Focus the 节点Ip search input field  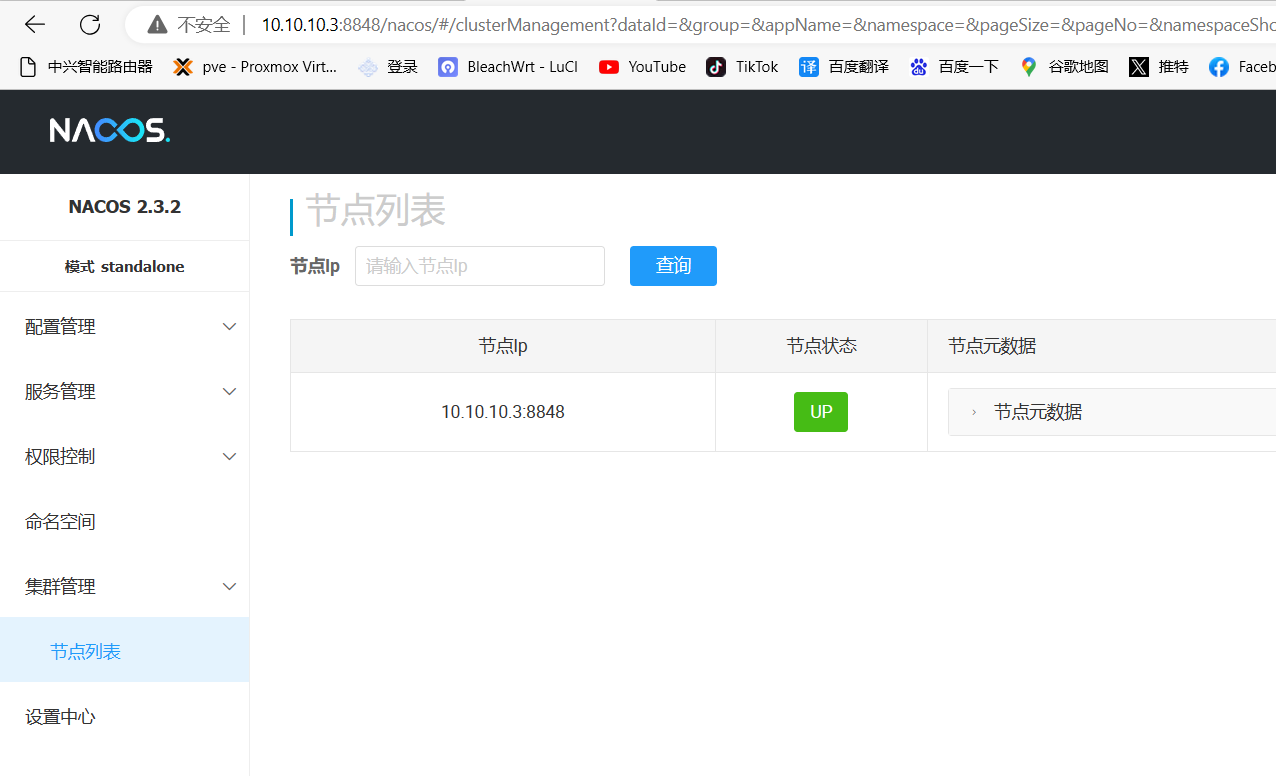point(479,266)
